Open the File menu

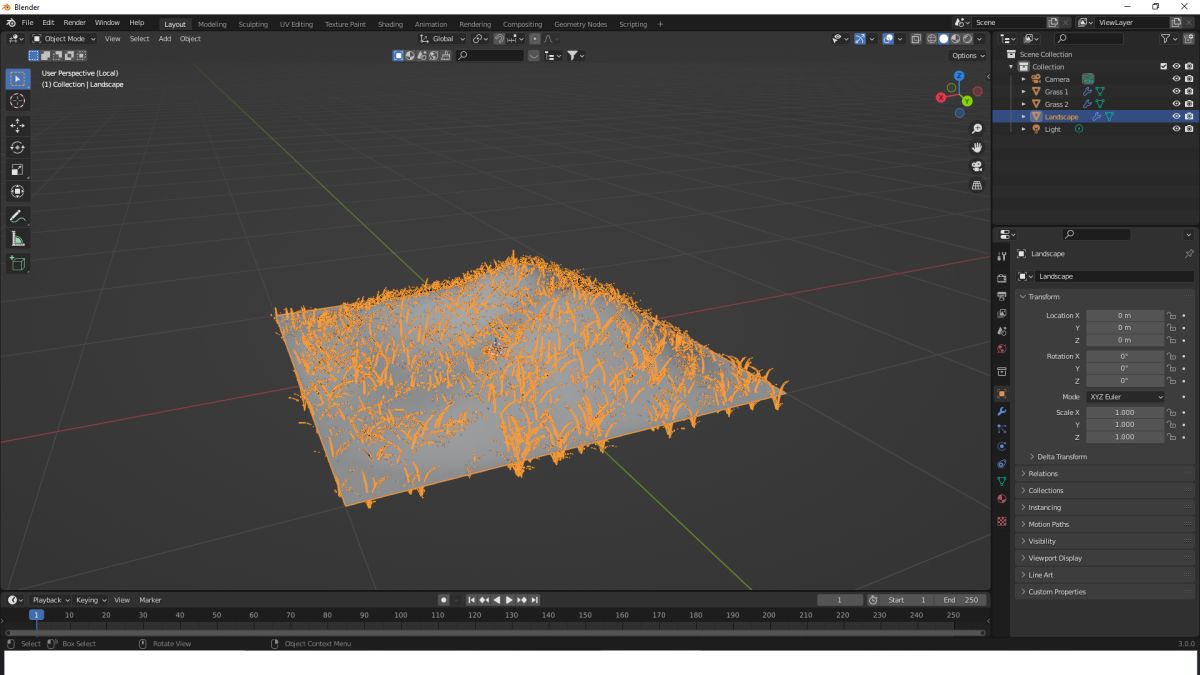tap(26, 22)
